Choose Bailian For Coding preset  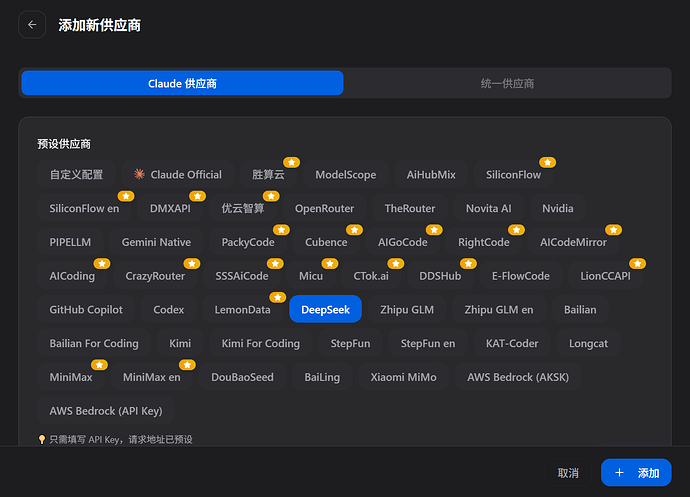(94, 343)
